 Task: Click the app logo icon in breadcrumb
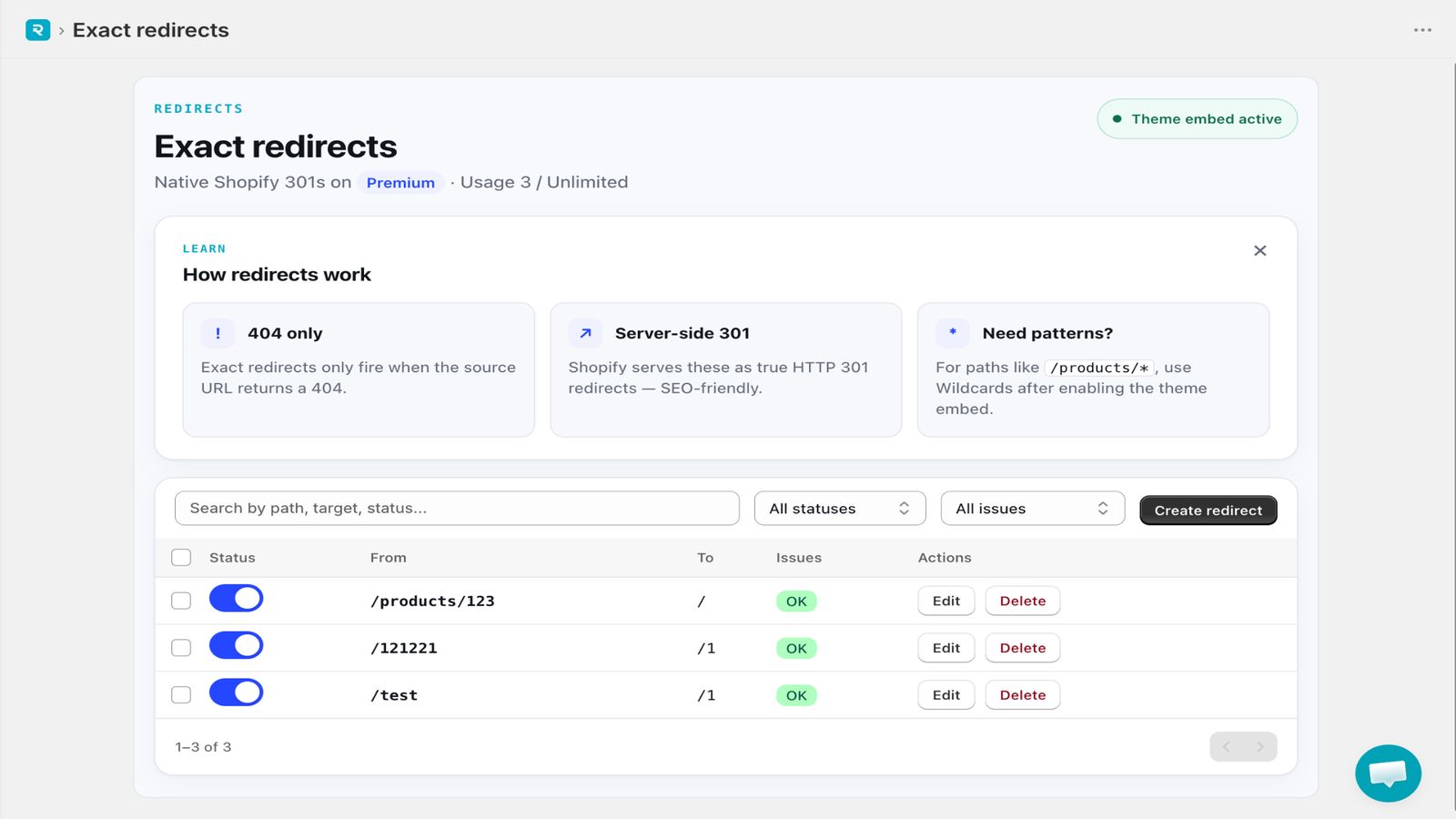[x=37, y=30]
